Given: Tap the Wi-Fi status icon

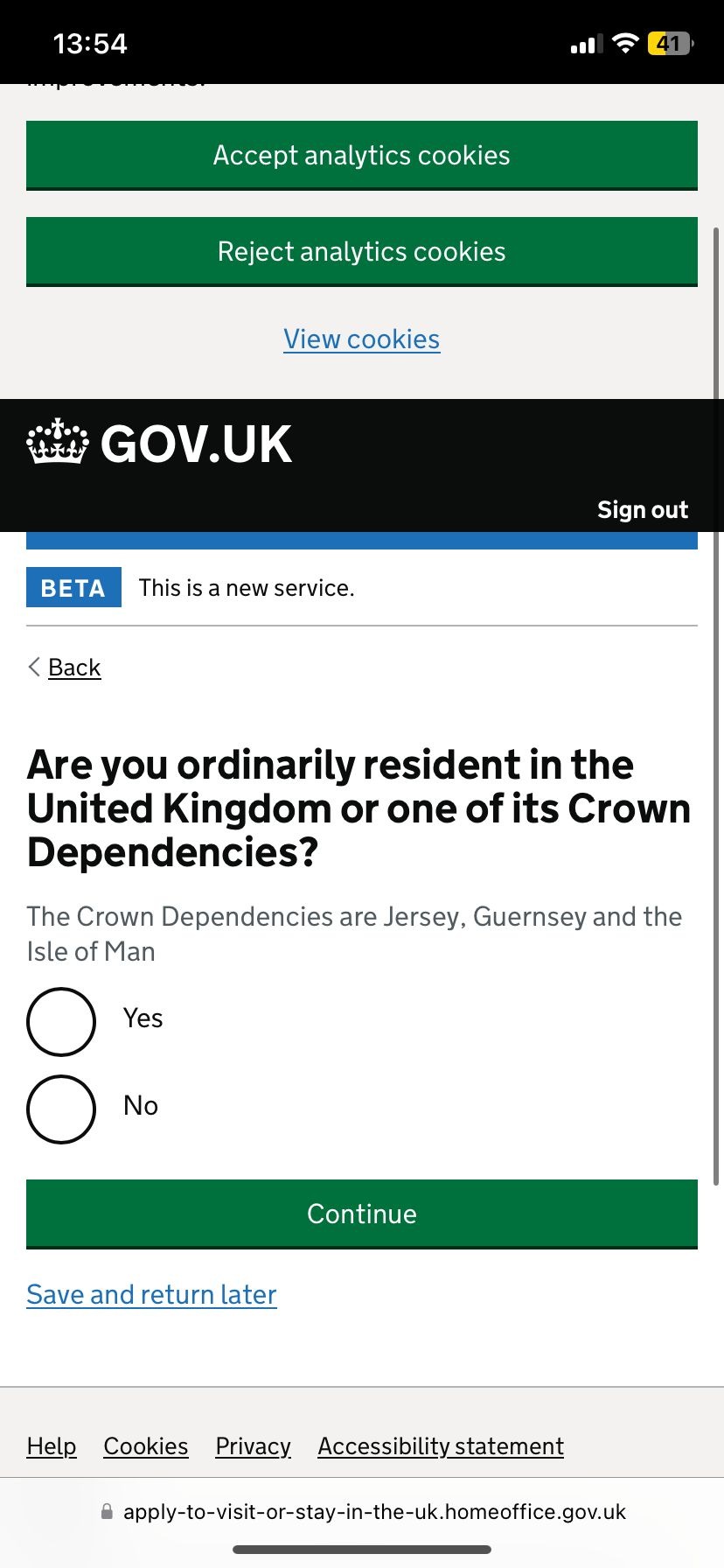Looking at the screenshot, I should pyautogui.click(x=625, y=43).
